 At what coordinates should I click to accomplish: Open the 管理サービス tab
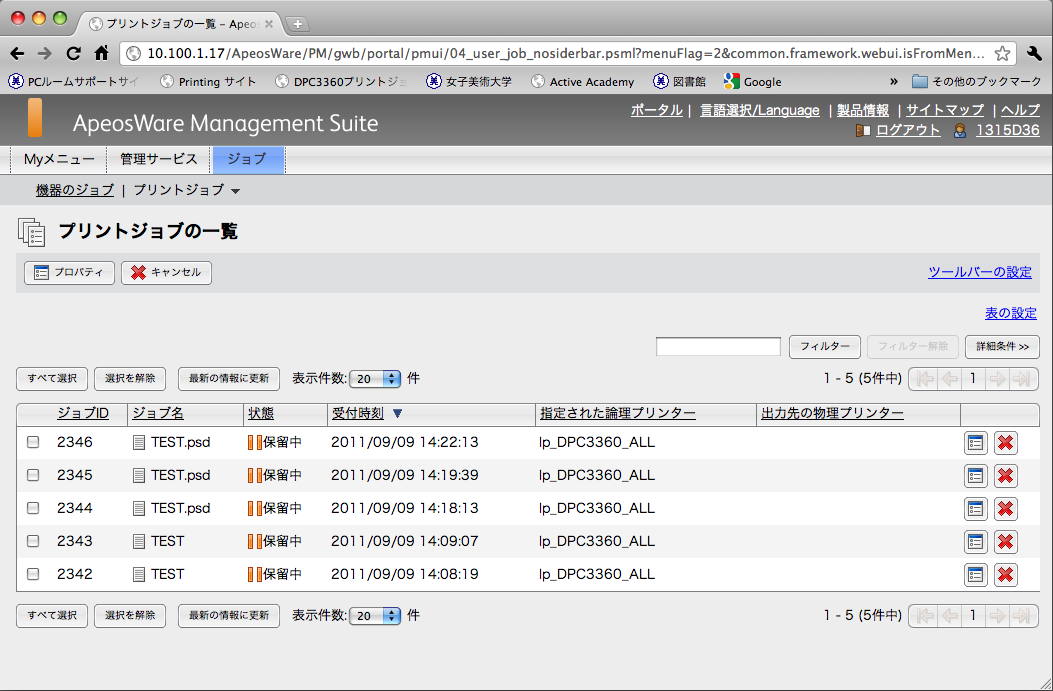(159, 159)
